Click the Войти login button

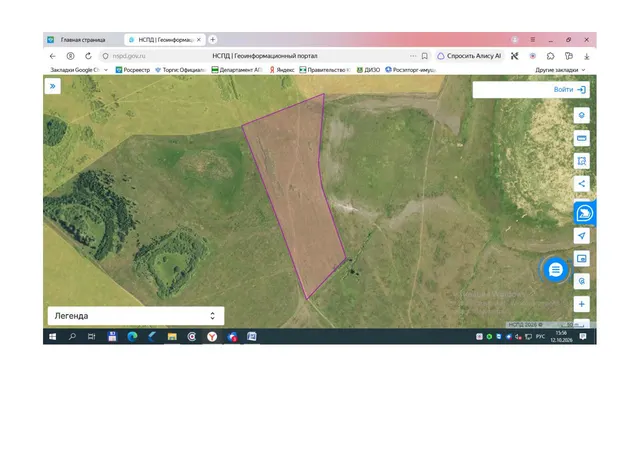[x=570, y=89]
